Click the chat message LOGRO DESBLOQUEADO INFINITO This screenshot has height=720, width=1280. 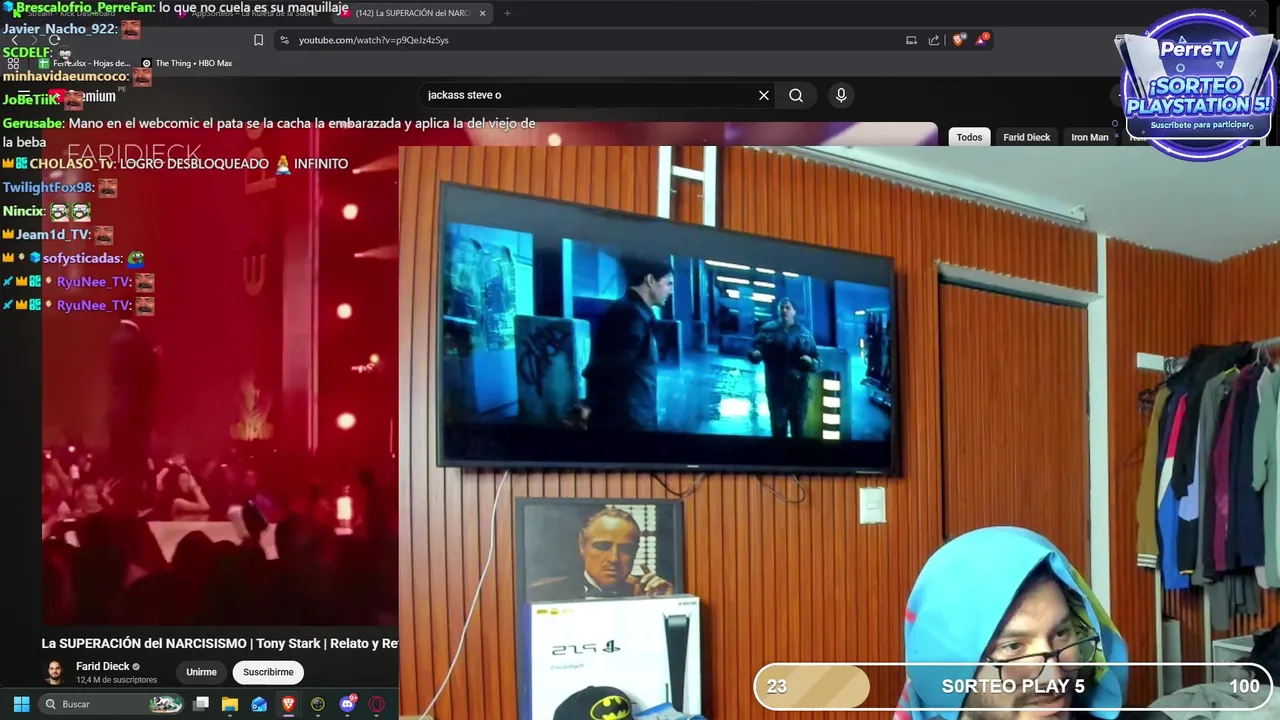point(233,163)
